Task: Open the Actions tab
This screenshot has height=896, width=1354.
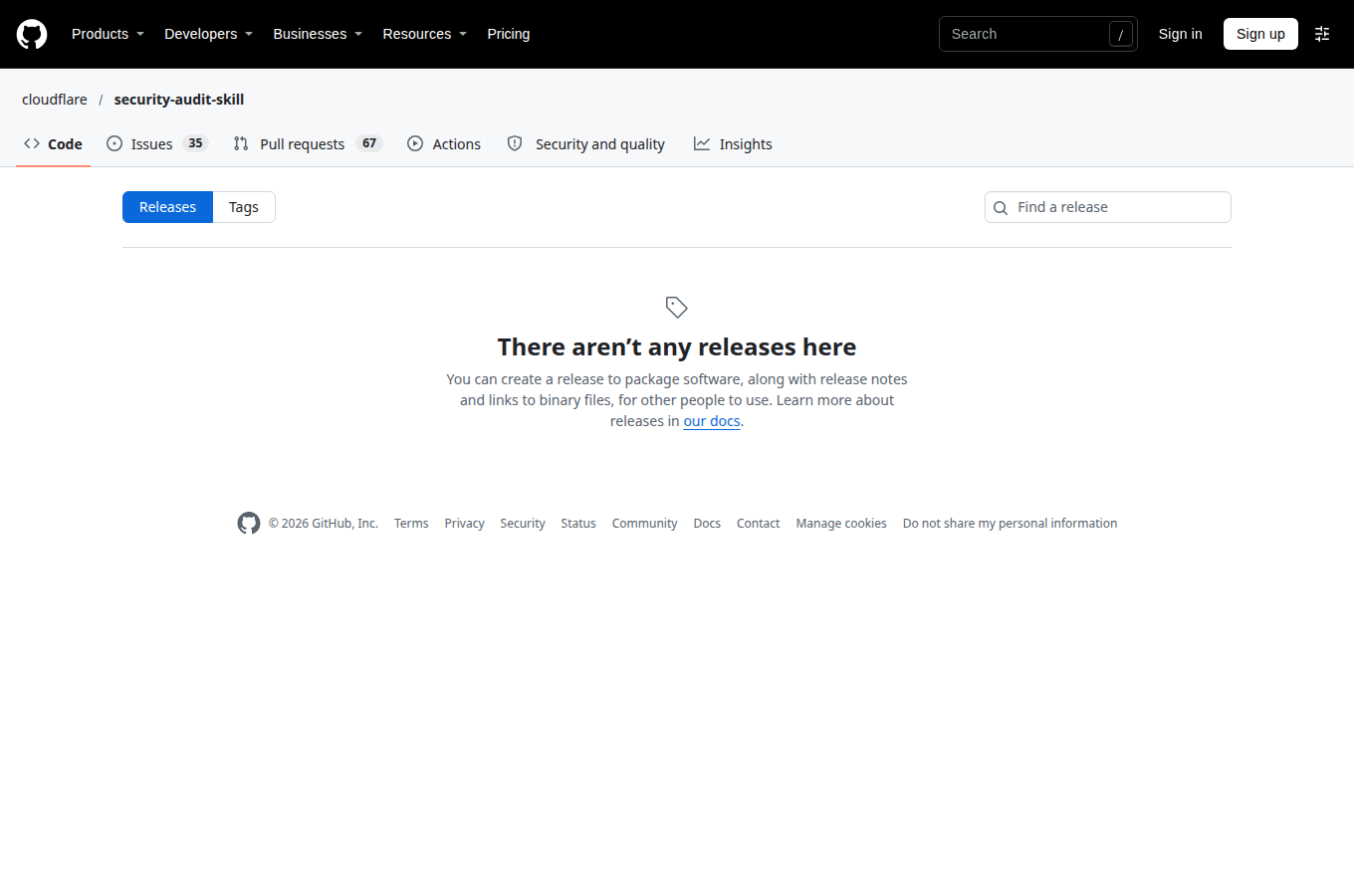Action: [444, 144]
